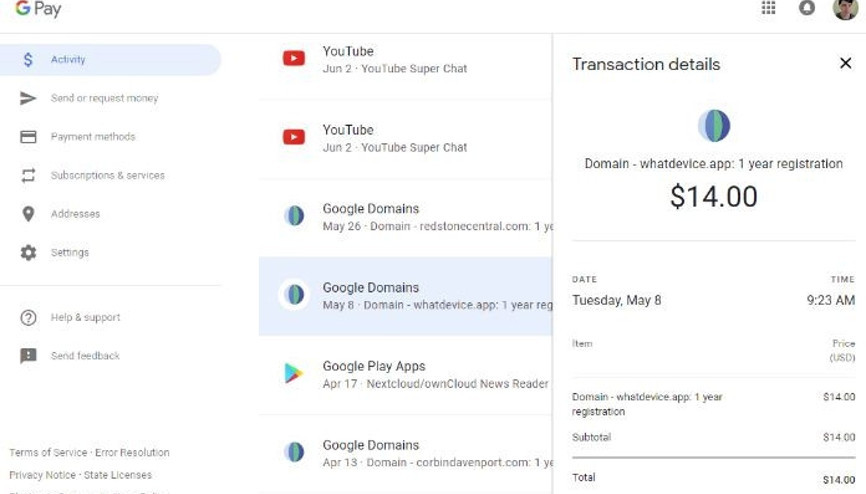
Task: Select Activity in the sidebar
Action: click(x=110, y=60)
